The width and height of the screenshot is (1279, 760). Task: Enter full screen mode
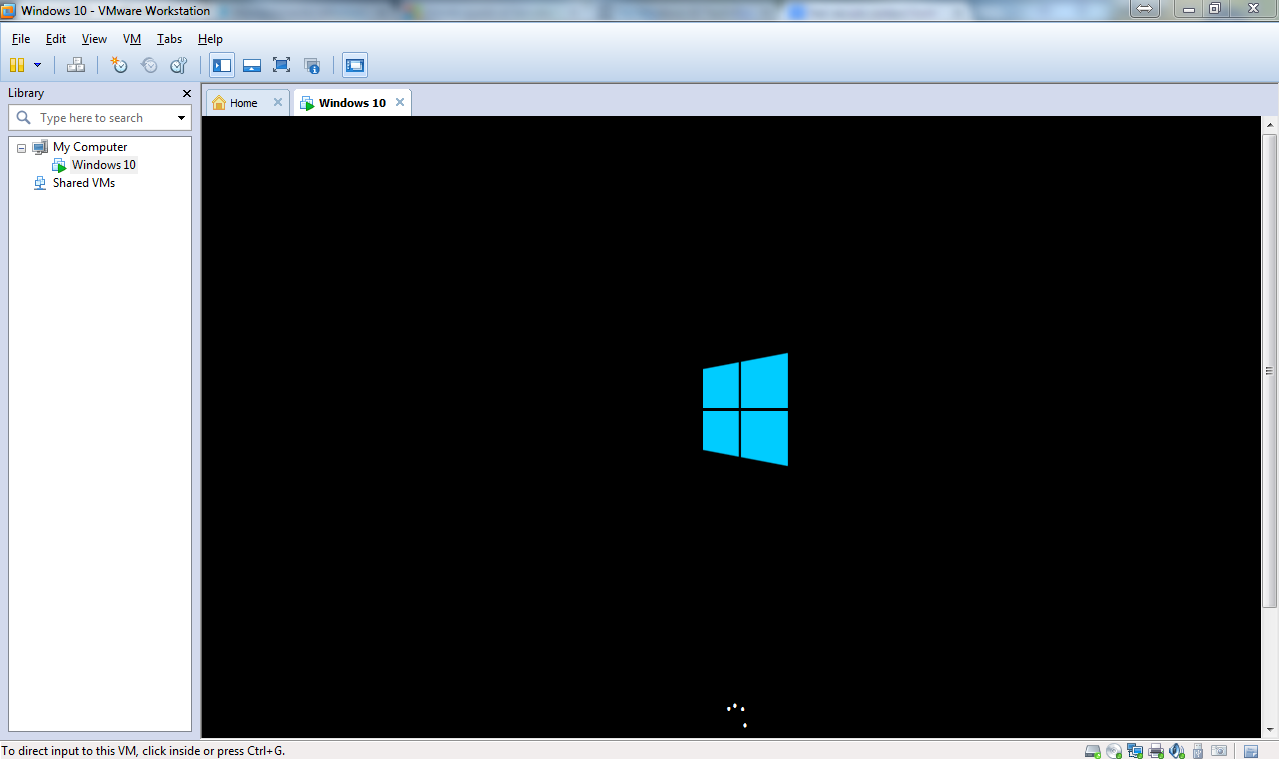(282, 65)
